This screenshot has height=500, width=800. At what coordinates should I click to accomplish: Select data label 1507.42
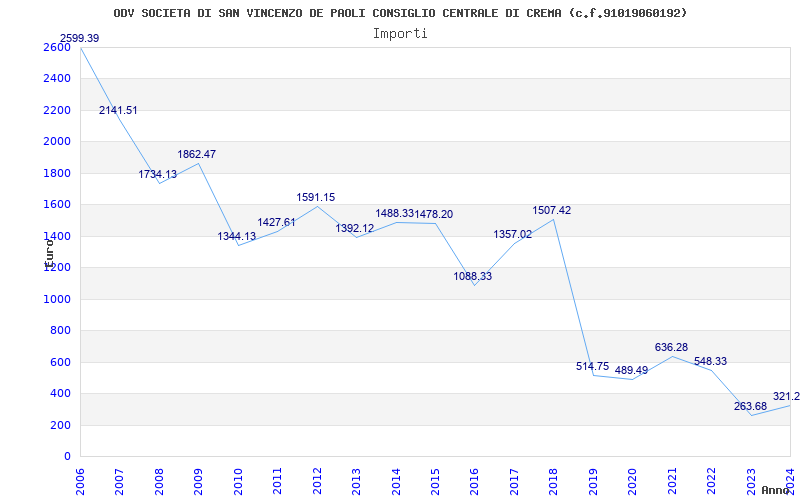click(552, 210)
